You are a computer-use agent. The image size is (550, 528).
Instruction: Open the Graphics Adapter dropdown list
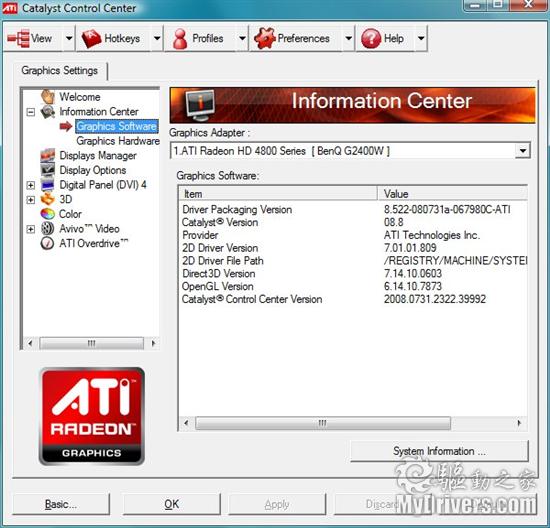pyautogui.click(x=523, y=151)
